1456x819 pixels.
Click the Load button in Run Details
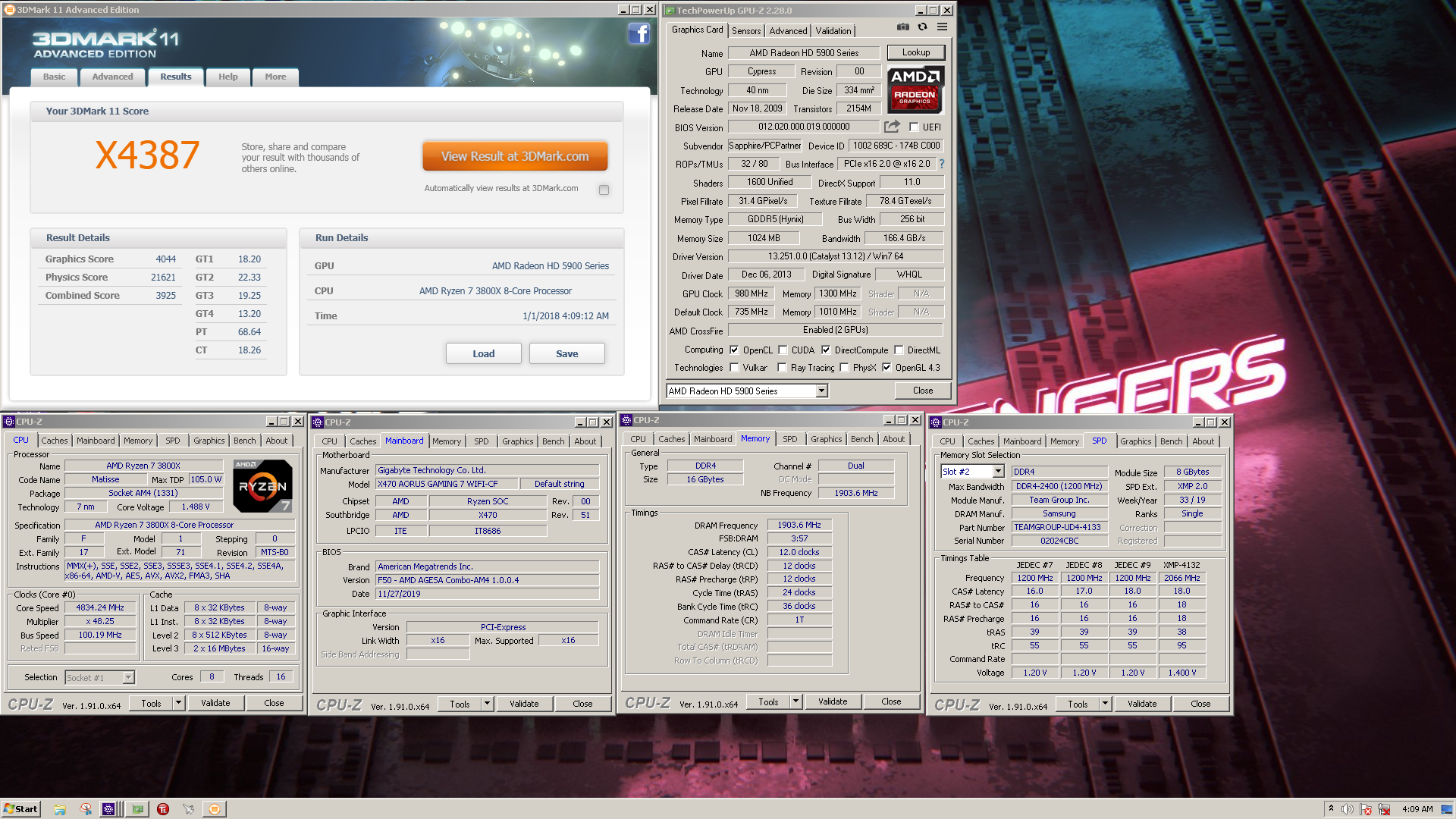pos(484,353)
